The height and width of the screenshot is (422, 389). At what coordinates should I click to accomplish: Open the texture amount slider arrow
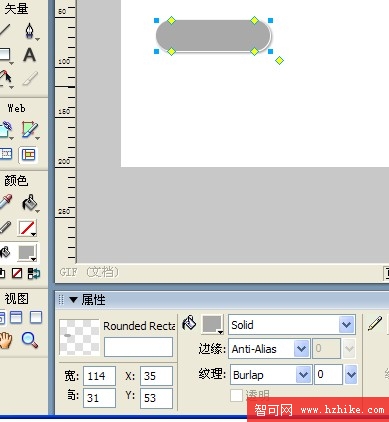tap(351, 375)
